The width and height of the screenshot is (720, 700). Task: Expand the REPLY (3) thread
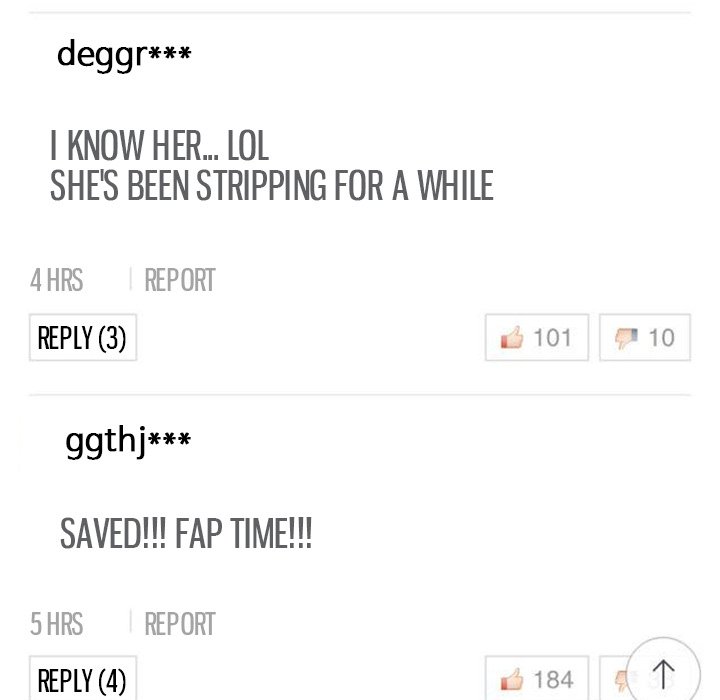point(83,338)
